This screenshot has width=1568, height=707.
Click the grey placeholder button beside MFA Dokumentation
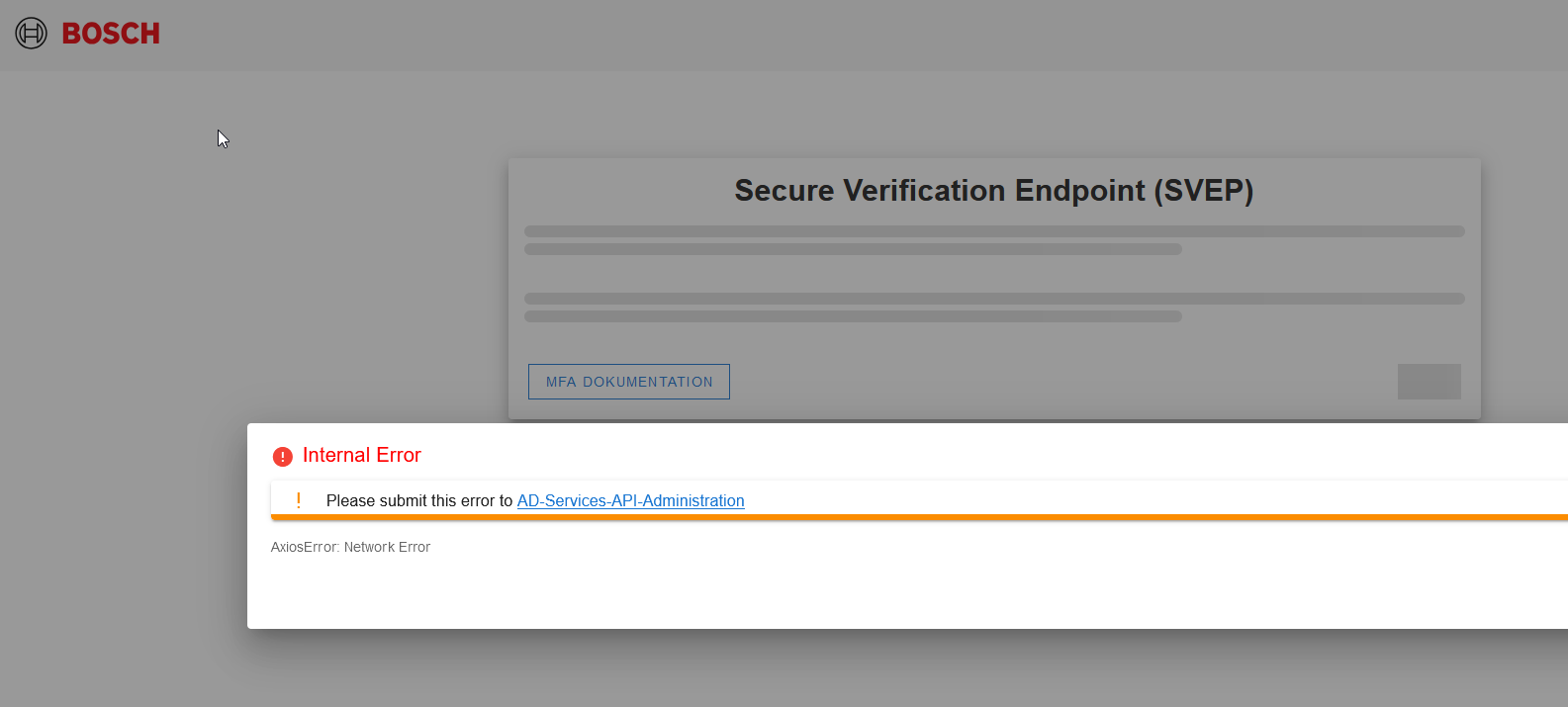click(1429, 382)
